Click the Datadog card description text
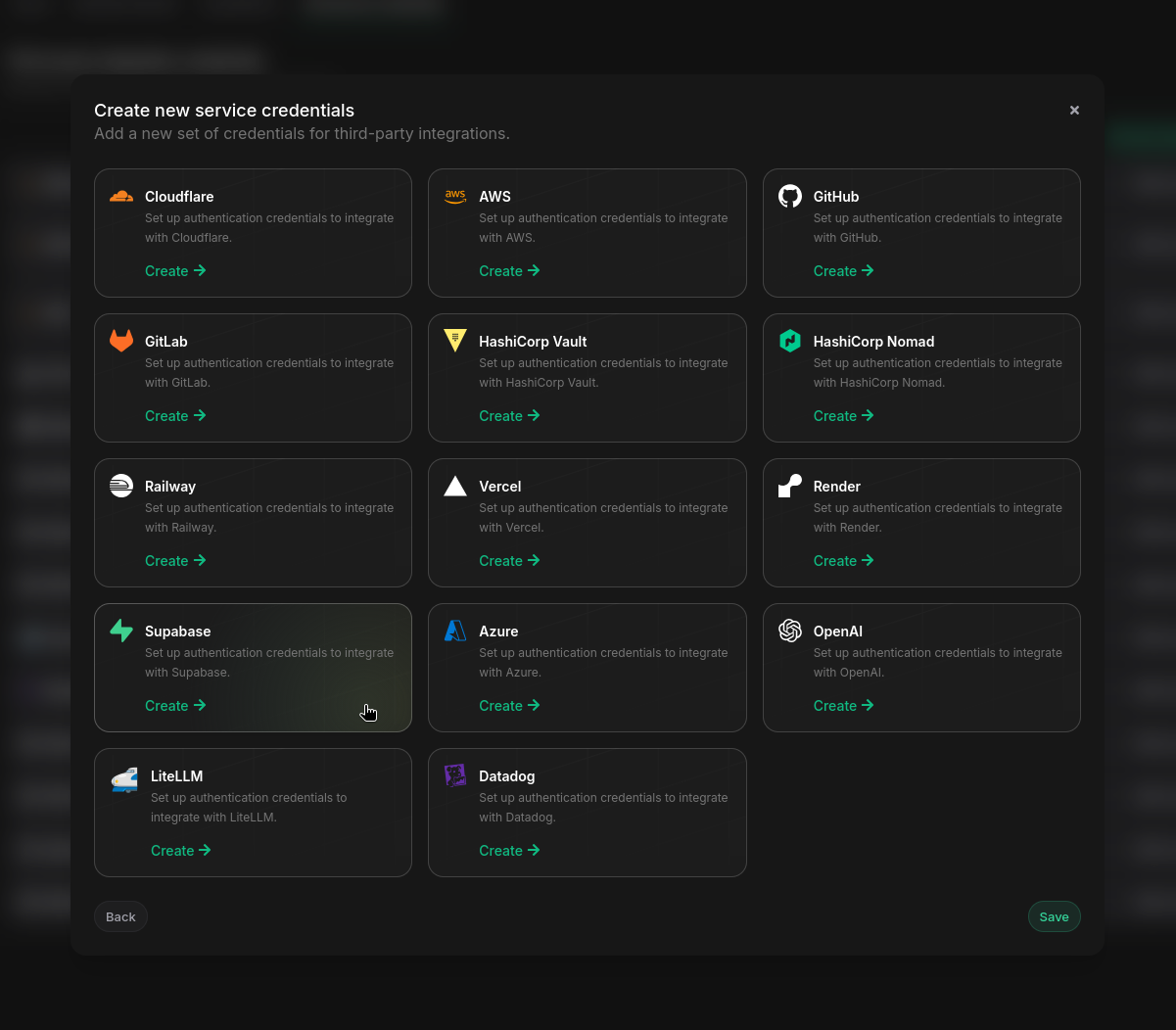Viewport: 1176px width, 1030px height. pos(603,808)
